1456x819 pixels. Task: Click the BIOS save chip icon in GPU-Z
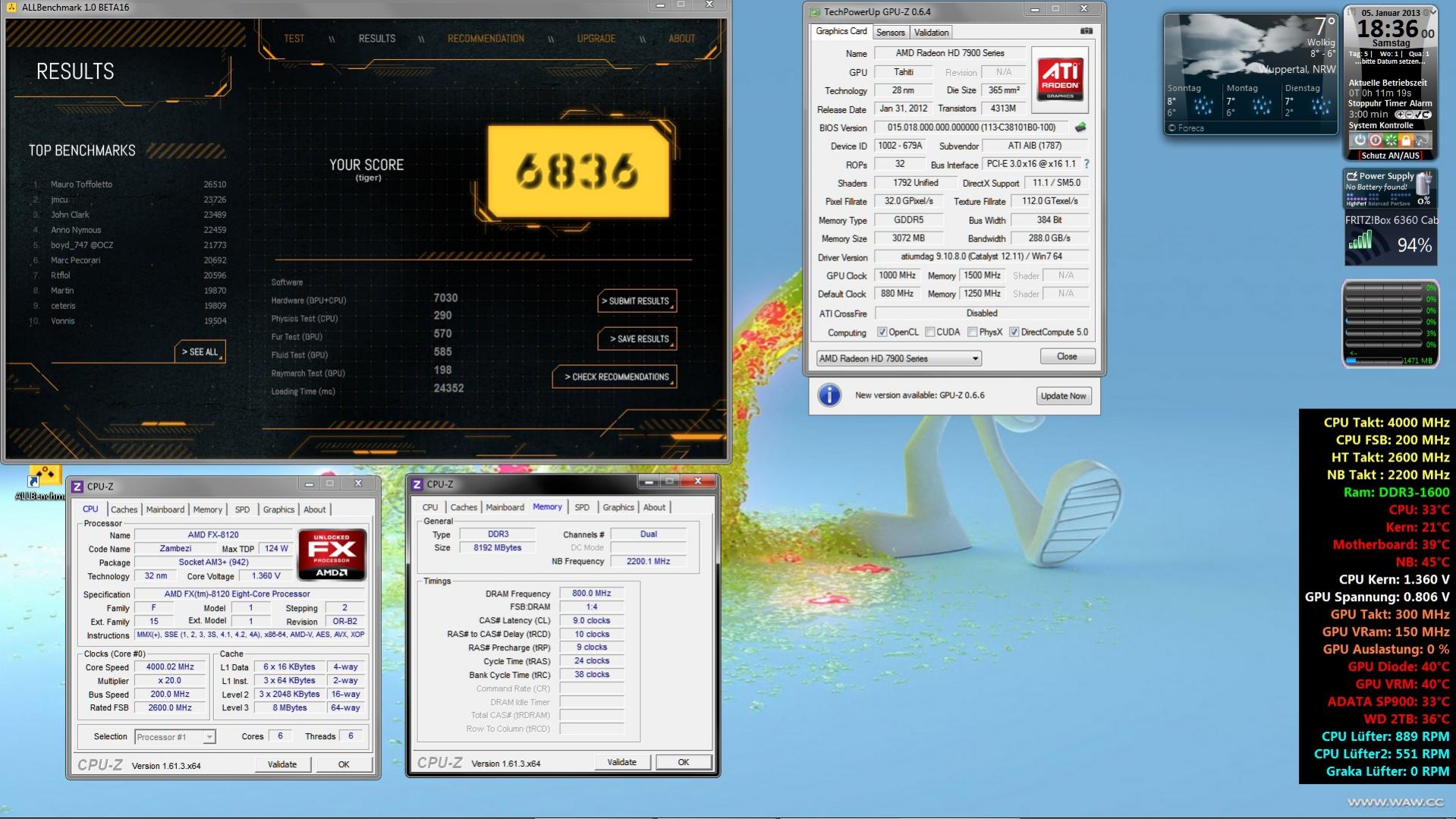[1080, 128]
